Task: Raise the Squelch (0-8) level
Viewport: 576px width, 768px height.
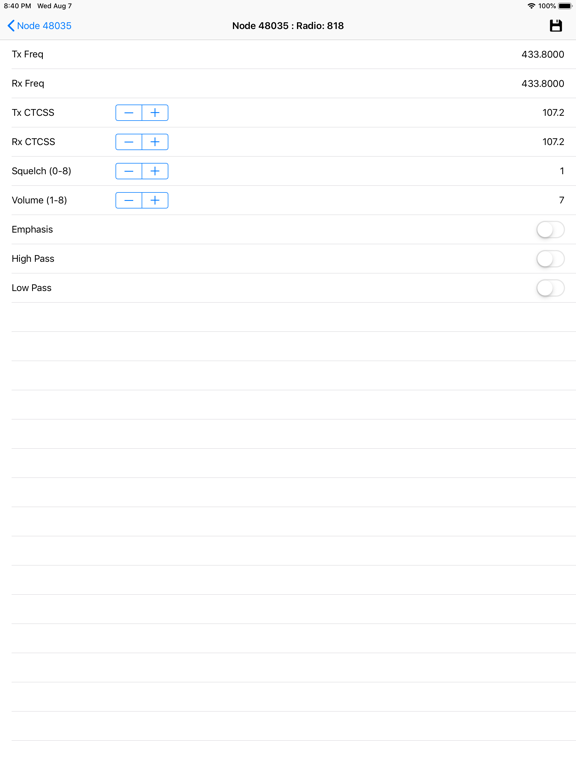Action: coord(155,171)
